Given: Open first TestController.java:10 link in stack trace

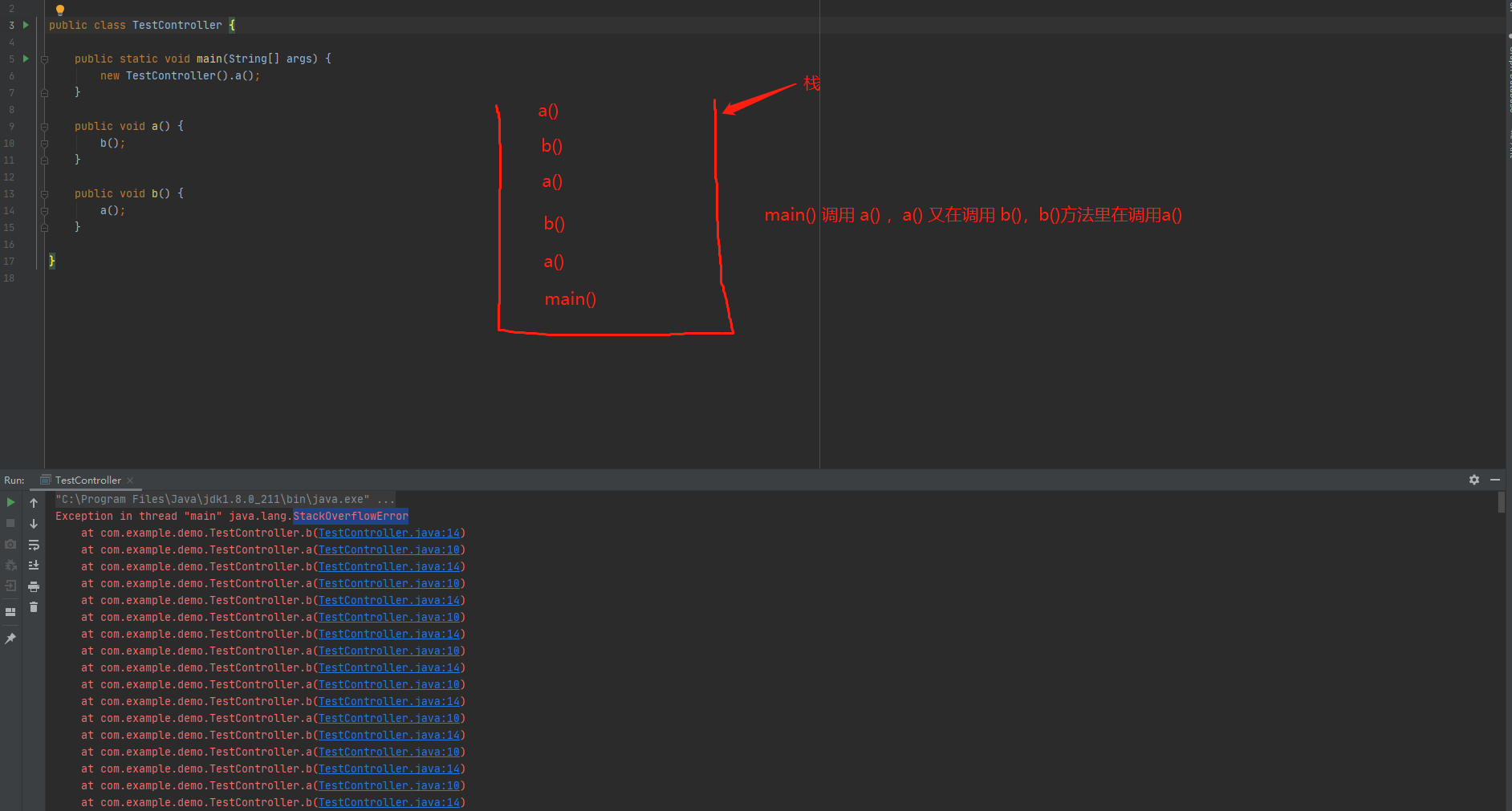Looking at the screenshot, I should coord(389,550).
